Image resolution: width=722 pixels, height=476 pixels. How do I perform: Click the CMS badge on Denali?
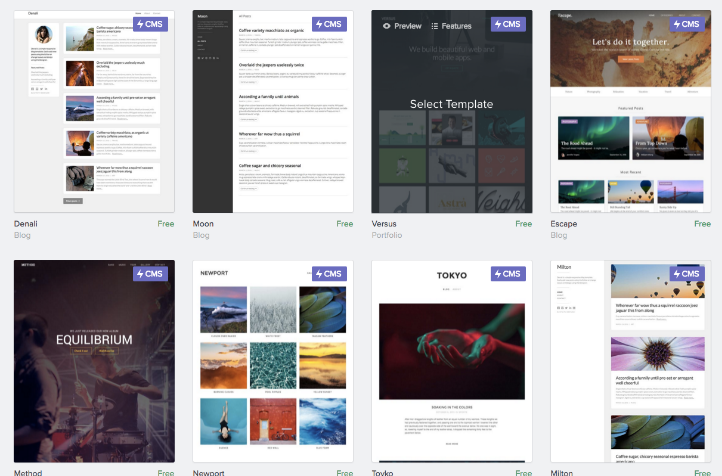tap(150, 24)
